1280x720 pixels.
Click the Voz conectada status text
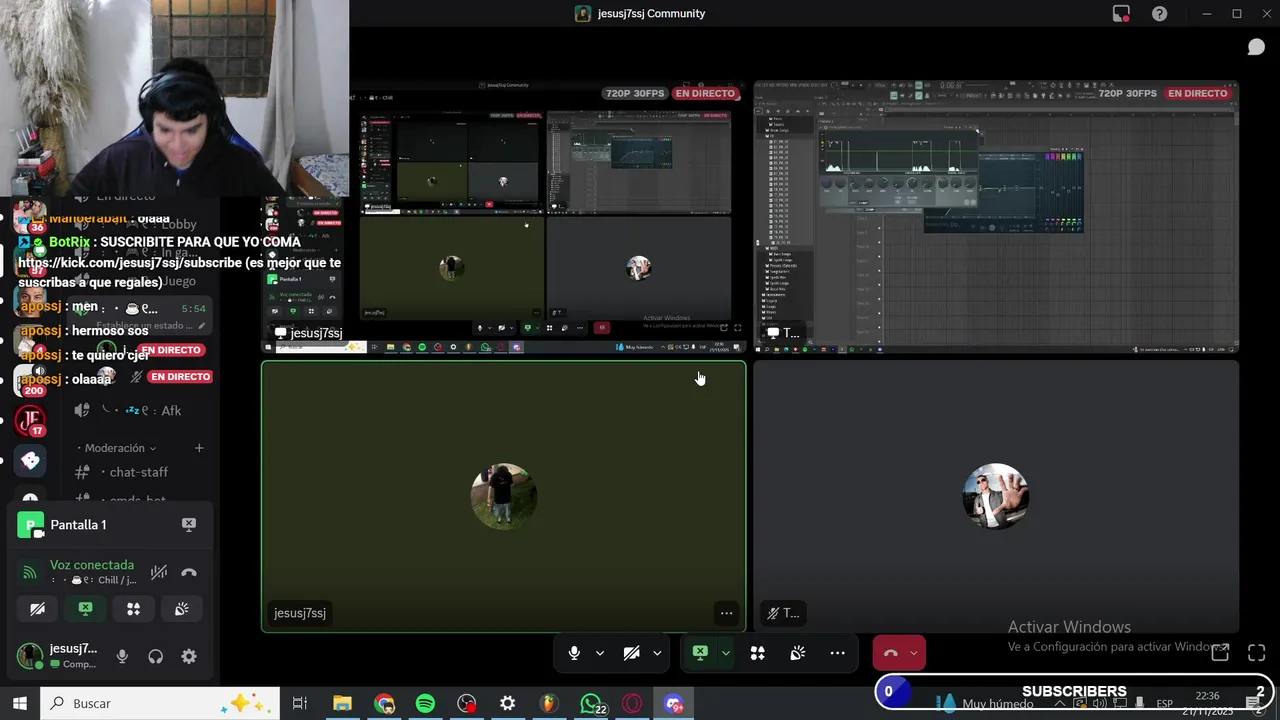[92, 565]
